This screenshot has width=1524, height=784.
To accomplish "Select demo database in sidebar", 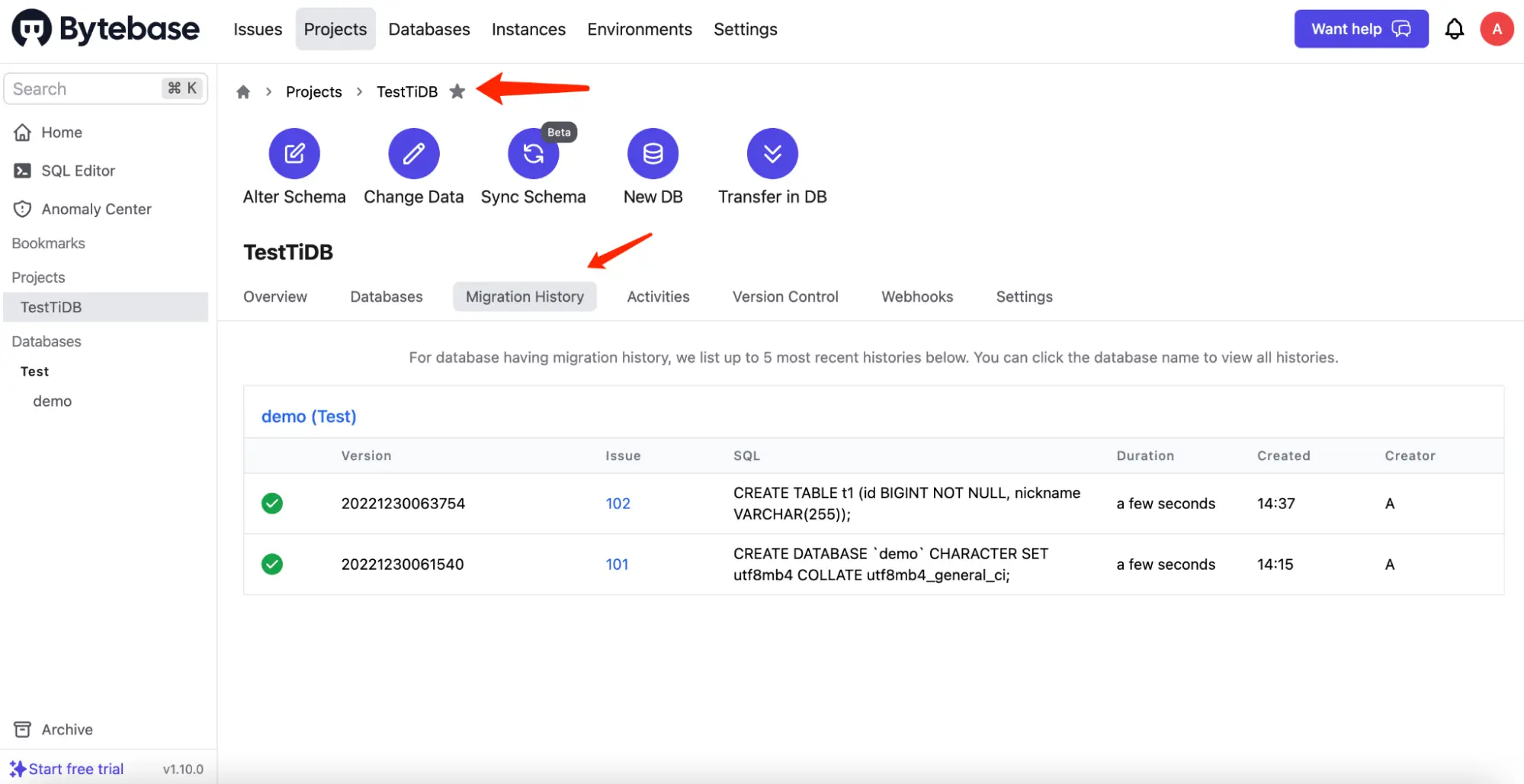I will 52,401.
